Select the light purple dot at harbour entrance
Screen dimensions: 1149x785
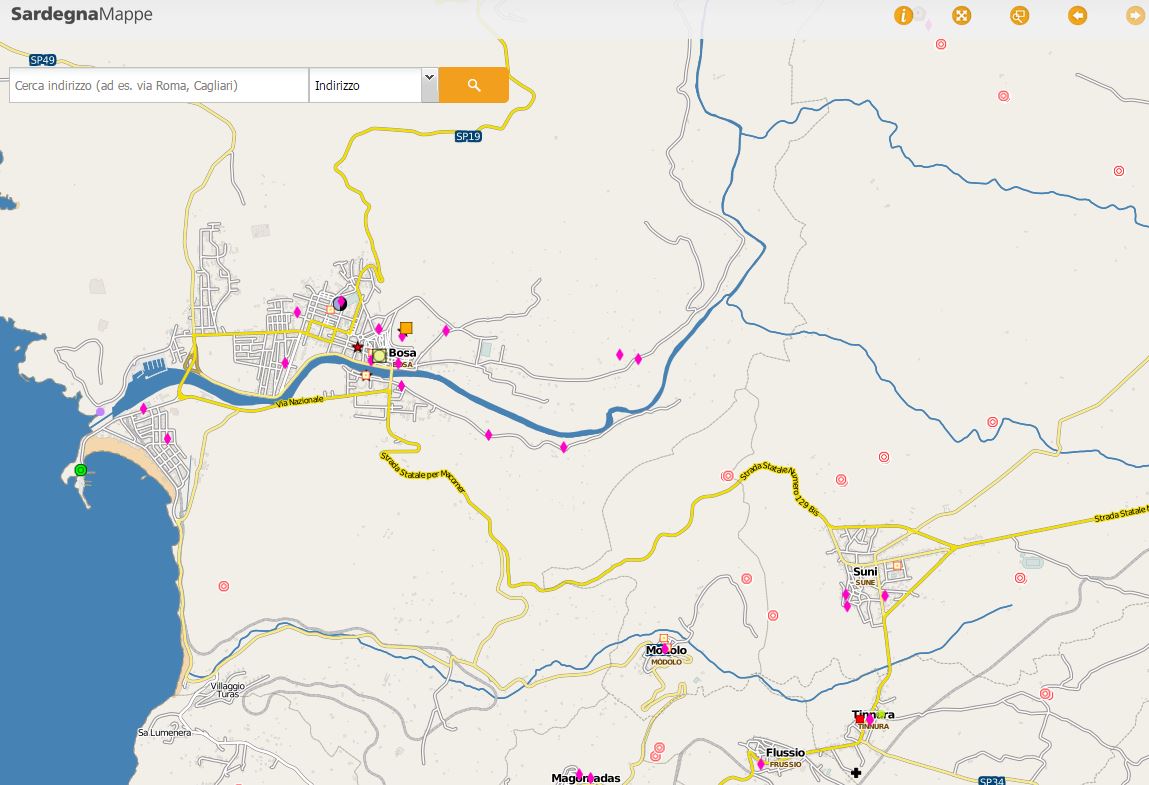[x=100, y=411]
